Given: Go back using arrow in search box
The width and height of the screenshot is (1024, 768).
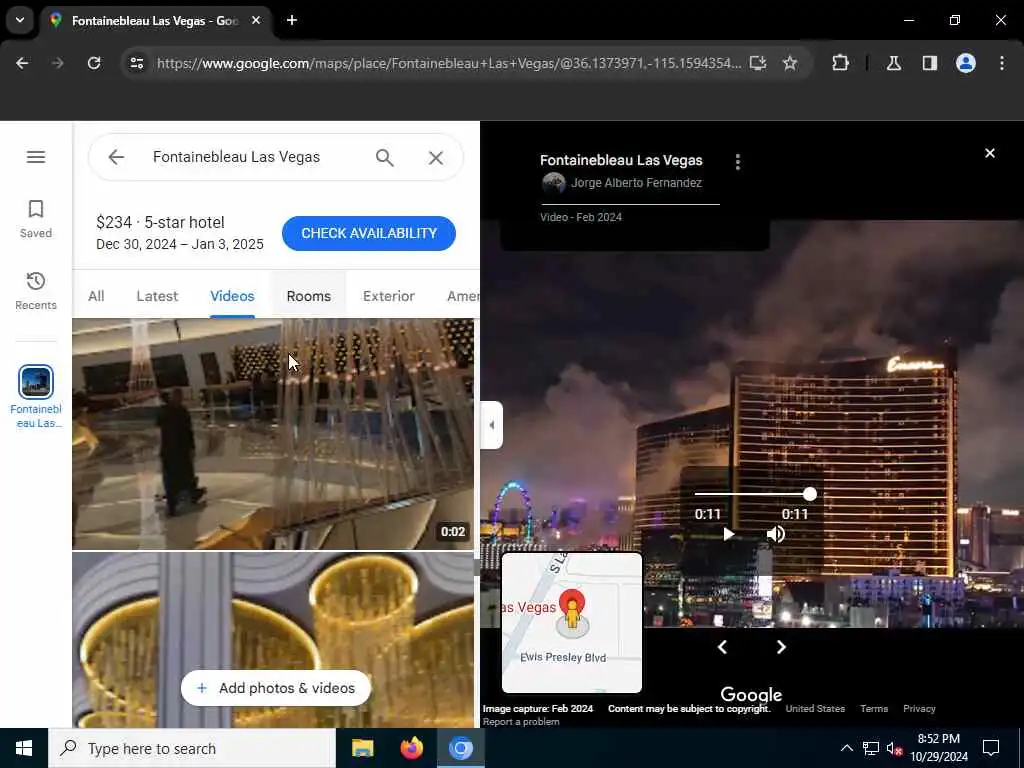Looking at the screenshot, I should [x=116, y=157].
